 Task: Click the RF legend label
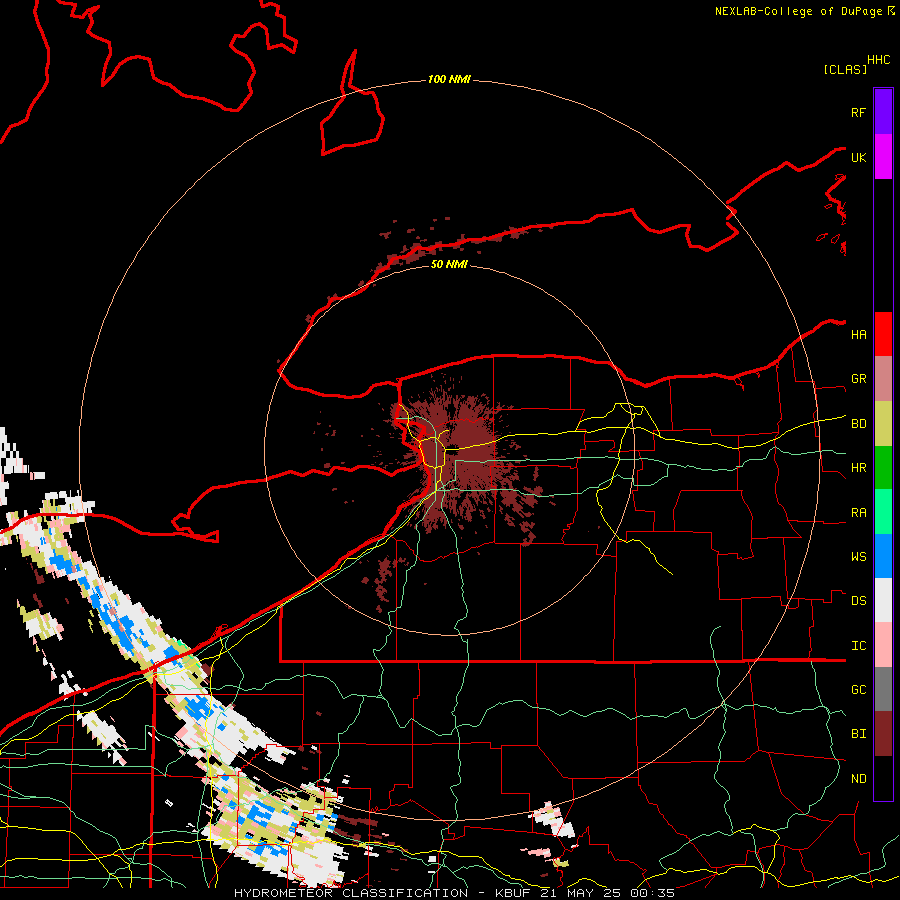(x=858, y=112)
